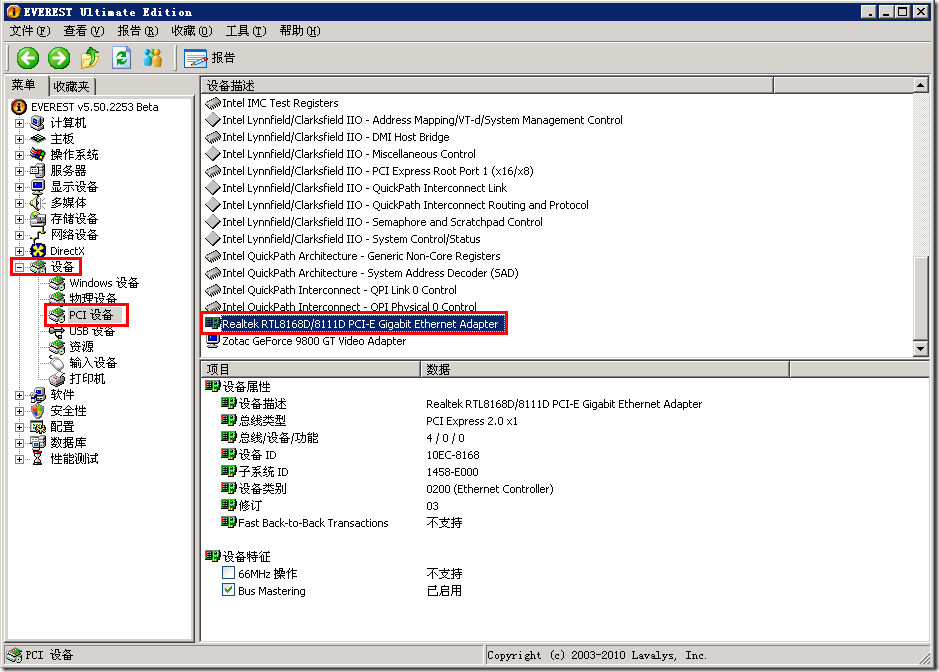The height and width of the screenshot is (672, 939).
Task: Click the 显示设备 monitor icon
Action: click(x=38, y=187)
